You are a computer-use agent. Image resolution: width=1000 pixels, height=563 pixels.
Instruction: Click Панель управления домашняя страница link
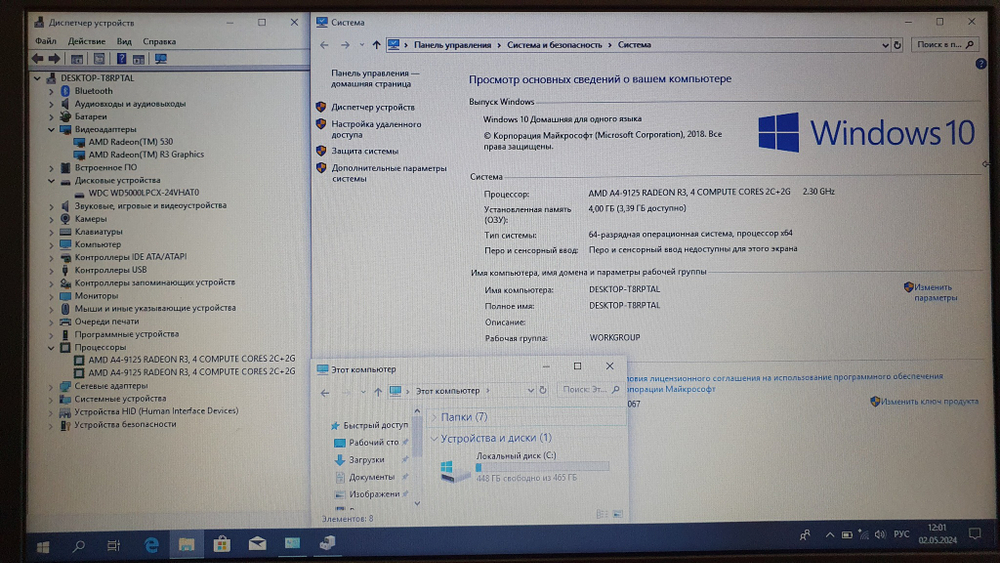click(375, 78)
